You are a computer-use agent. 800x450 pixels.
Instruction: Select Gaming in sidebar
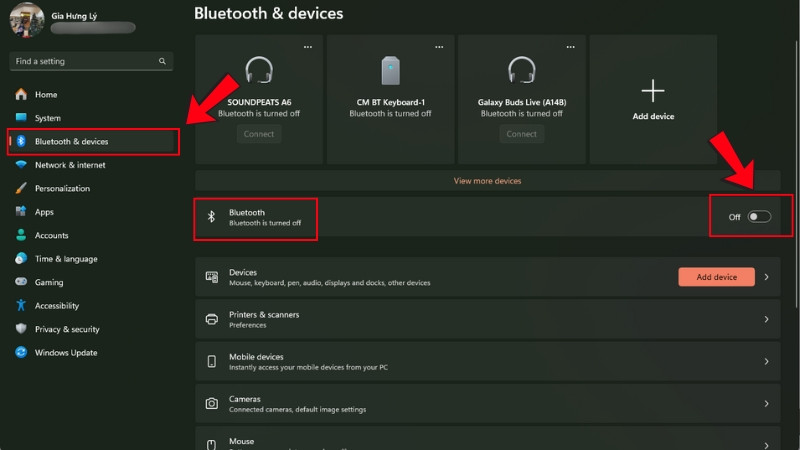(91, 282)
